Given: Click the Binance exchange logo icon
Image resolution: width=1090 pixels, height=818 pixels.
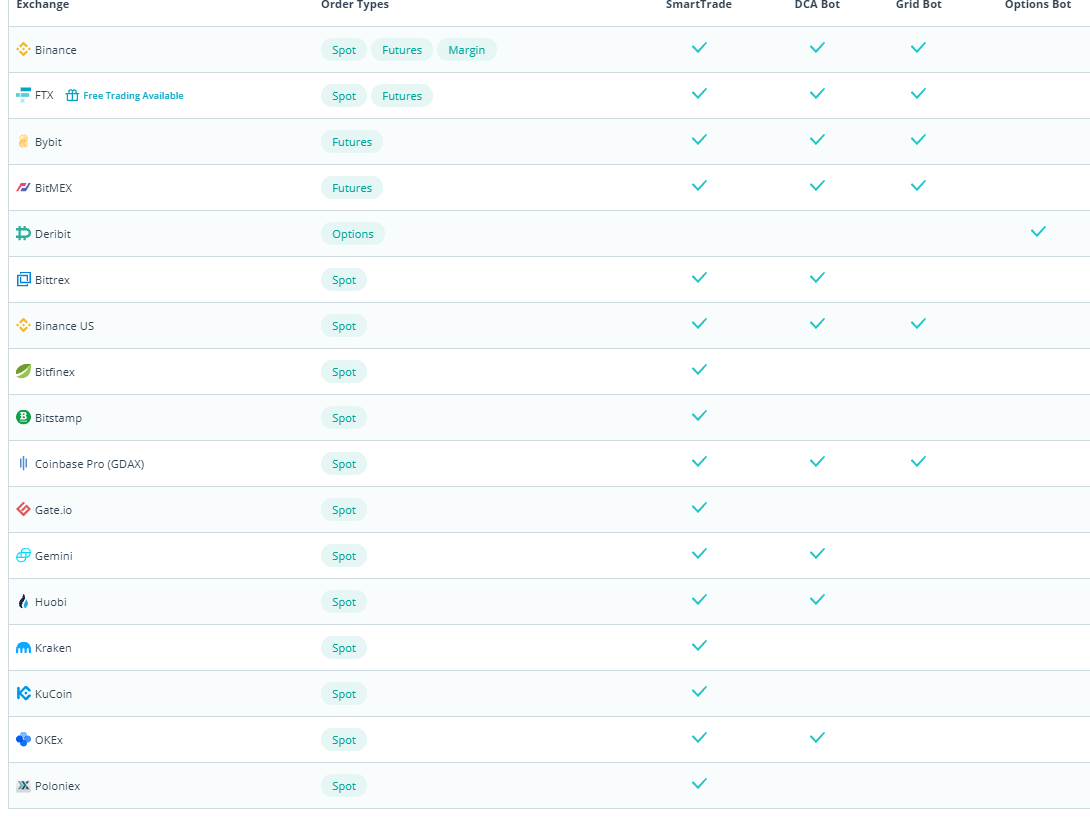Looking at the screenshot, I should click(x=24, y=49).
